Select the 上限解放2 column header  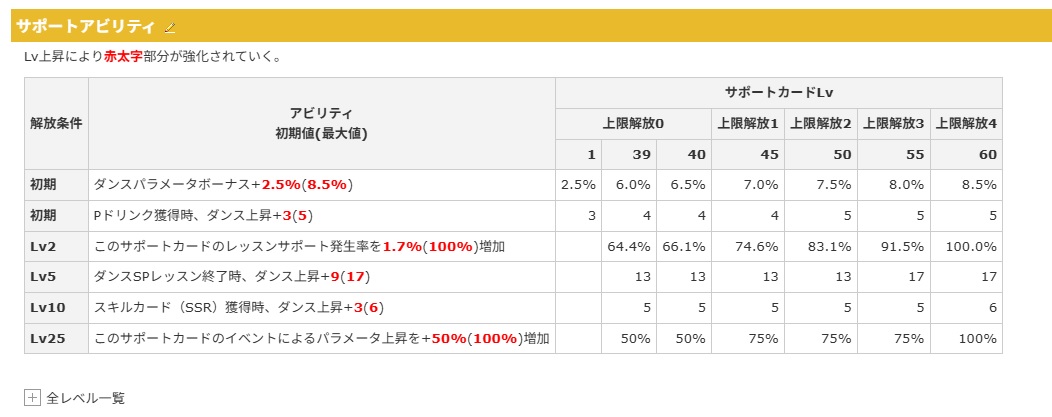820,123
